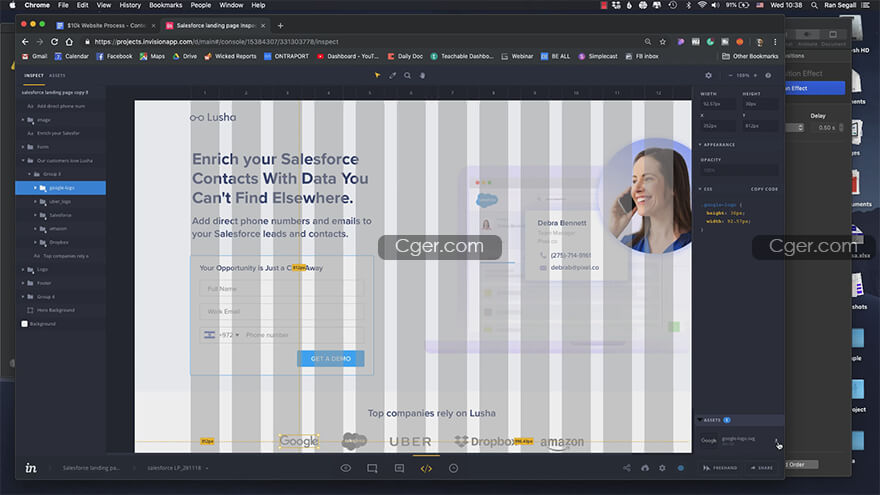Click the Copy Code button
Screen dimensions: 880x495
(764, 189)
